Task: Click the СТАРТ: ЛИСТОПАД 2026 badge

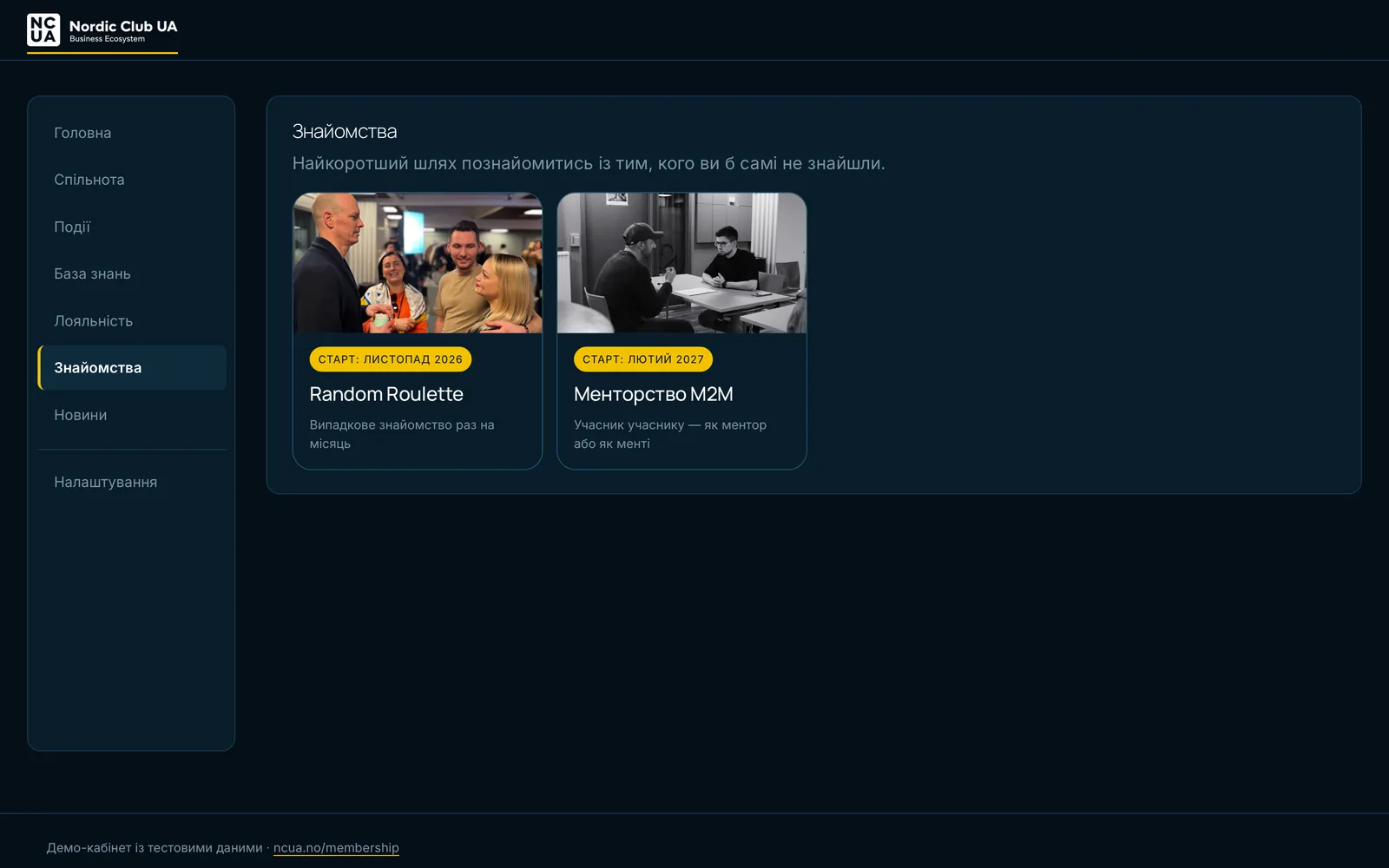Action: [391, 359]
